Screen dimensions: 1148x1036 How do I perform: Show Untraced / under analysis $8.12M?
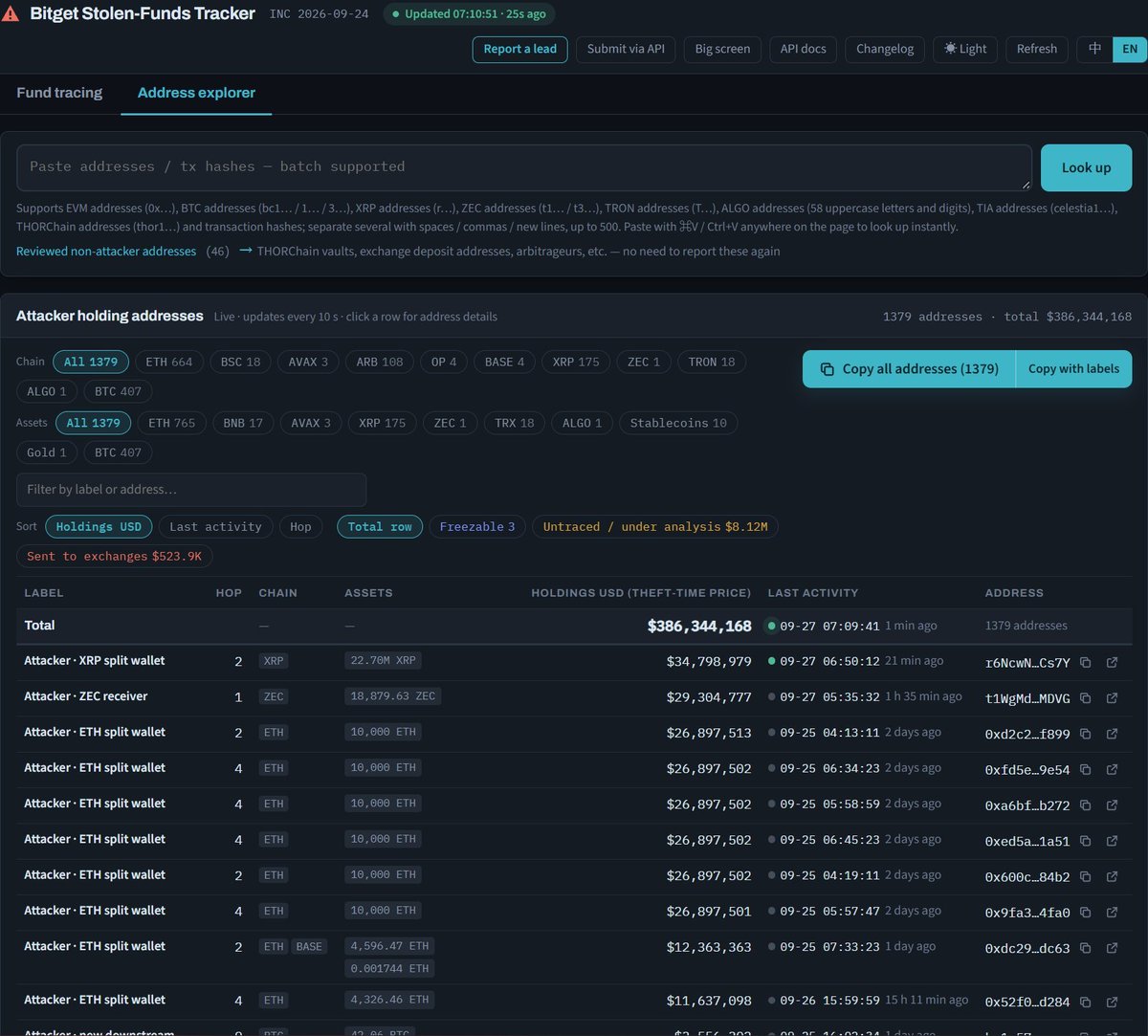[x=655, y=526]
